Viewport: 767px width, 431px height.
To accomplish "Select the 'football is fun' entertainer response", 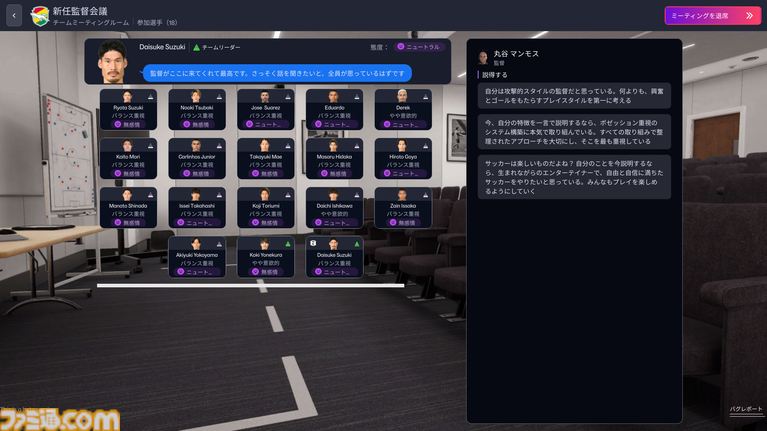I will pos(573,176).
